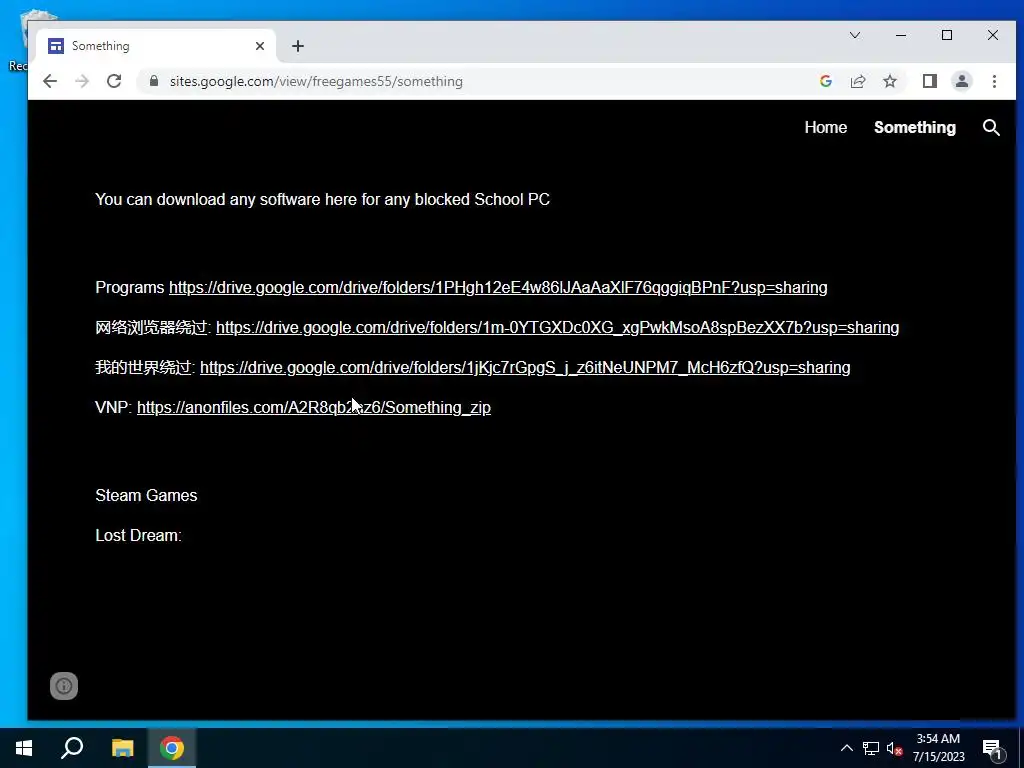1024x768 pixels.
Task: Go back with the browser back arrow
Action: 50,81
